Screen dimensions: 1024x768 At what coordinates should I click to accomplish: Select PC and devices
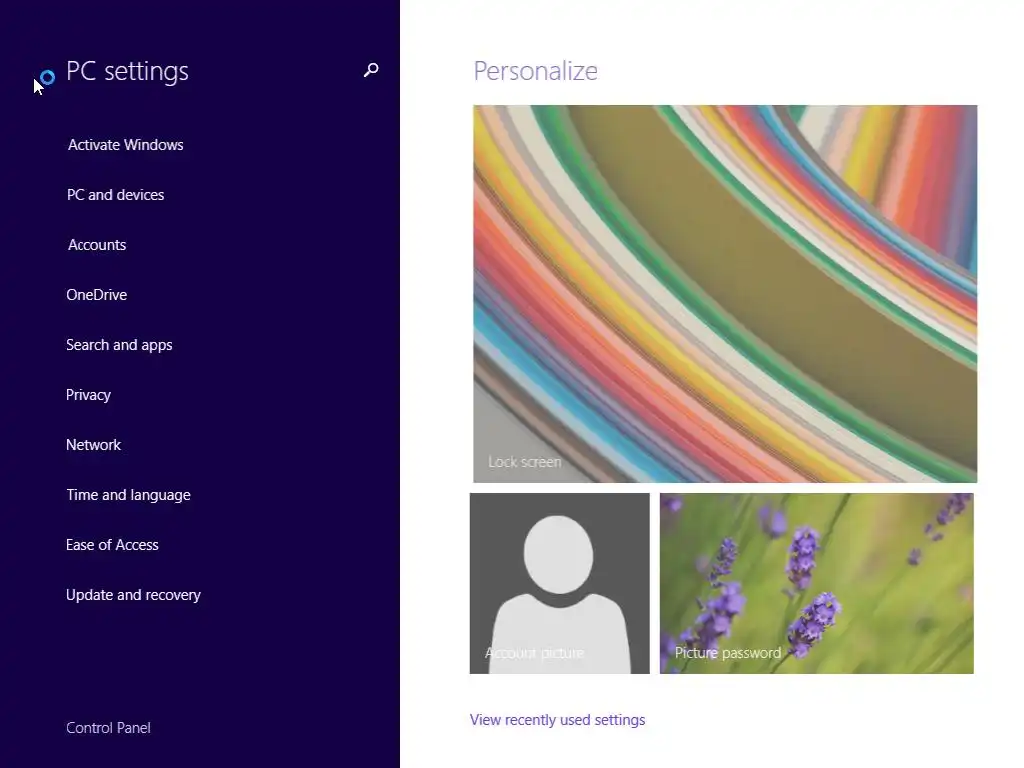[x=116, y=195]
